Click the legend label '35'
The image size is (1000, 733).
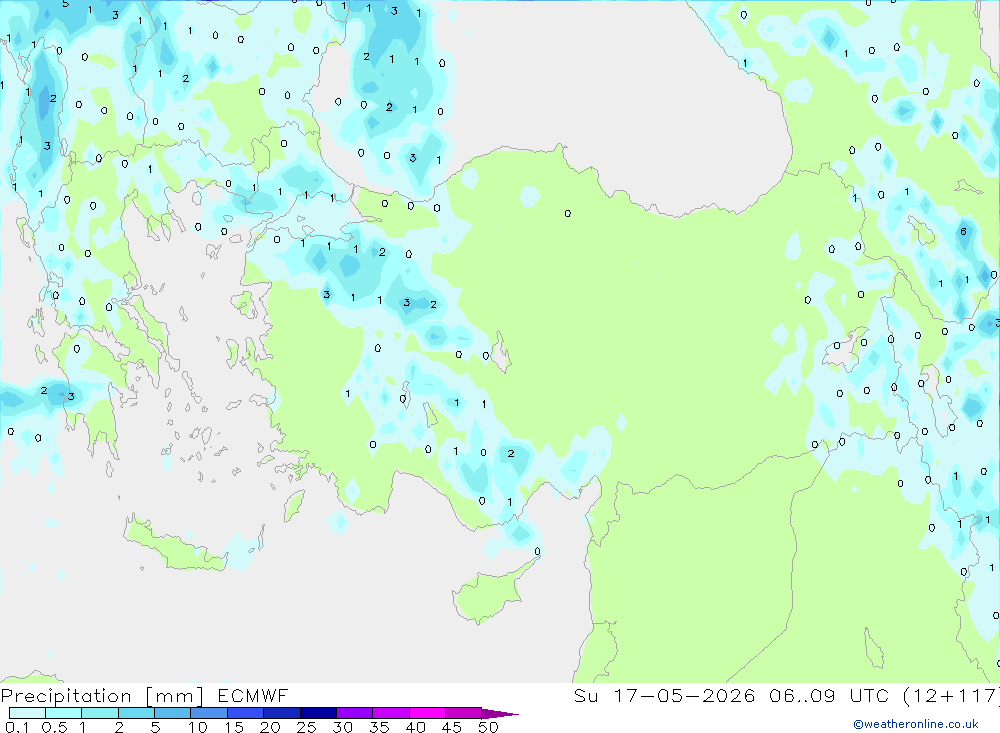tap(379, 727)
